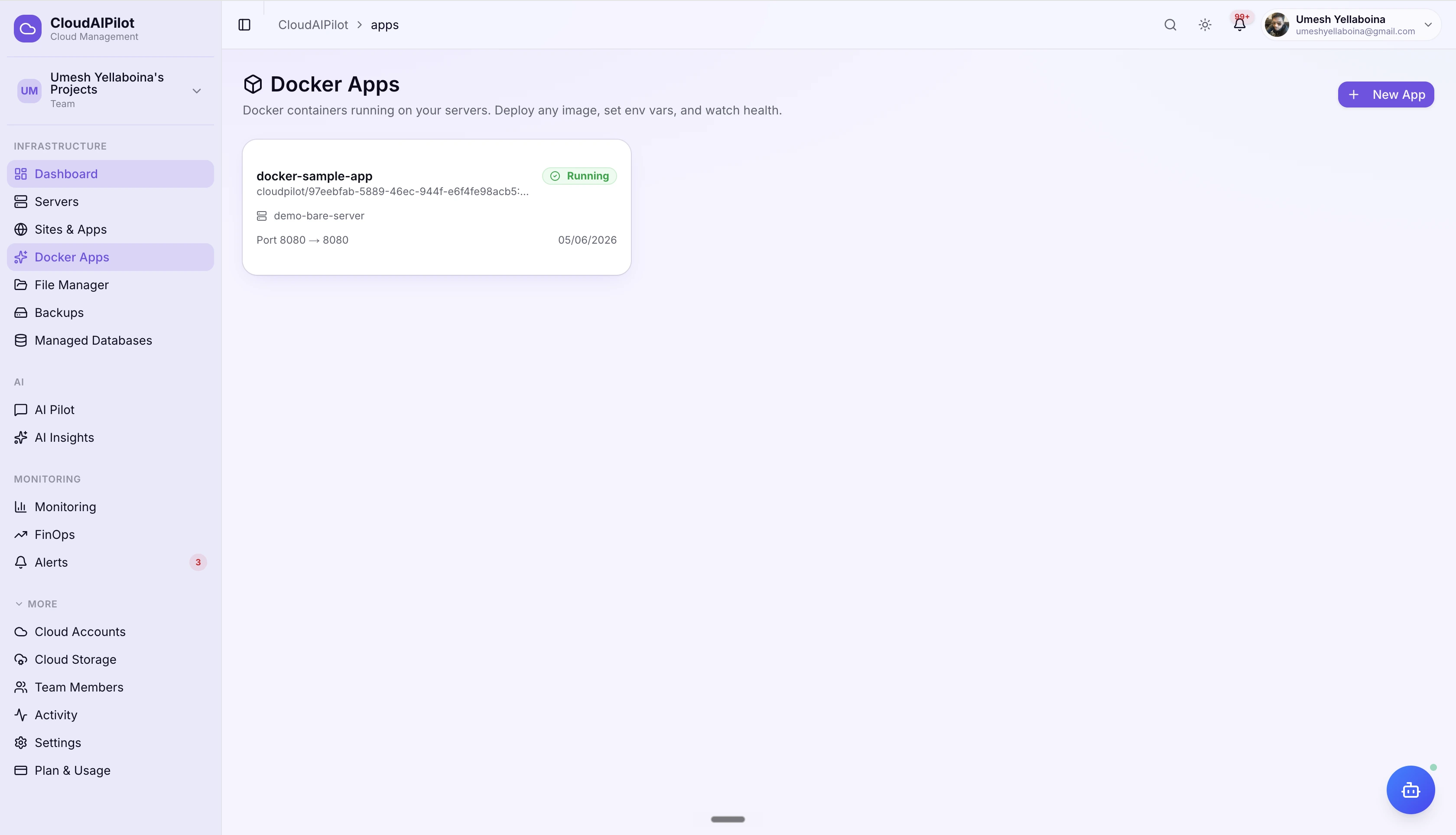Open Cloud Storage menu label
The width and height of the screenshot is (1456, 835).
click(x=76, y=659)
